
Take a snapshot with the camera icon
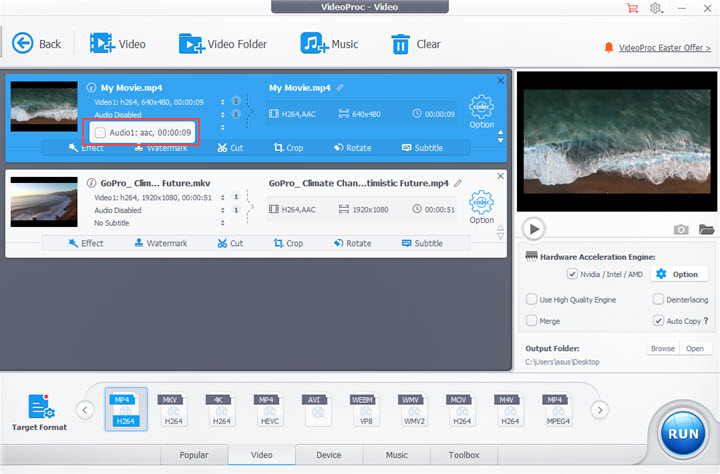(x=681, y=229)
